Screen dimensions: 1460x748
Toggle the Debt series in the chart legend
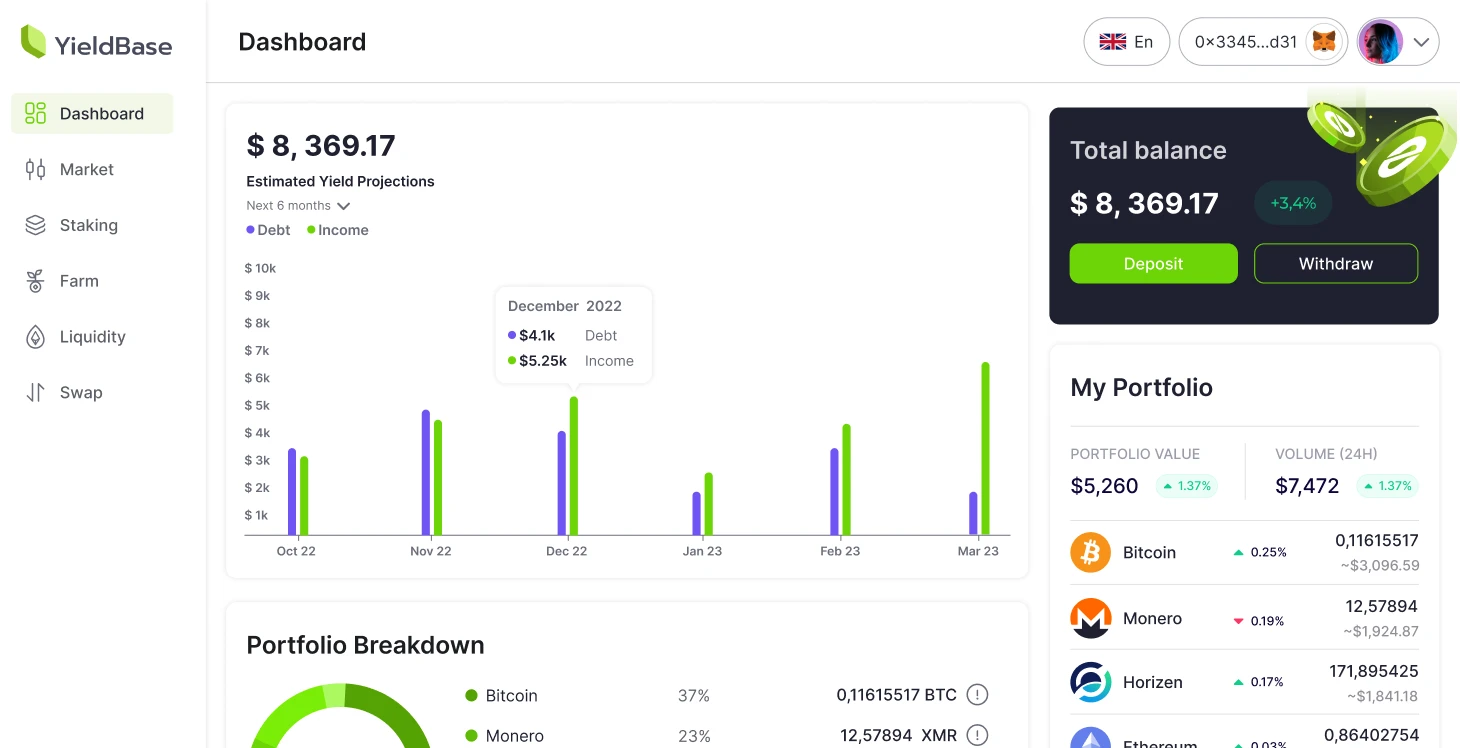pyautogui.click(x=267, y=229)
